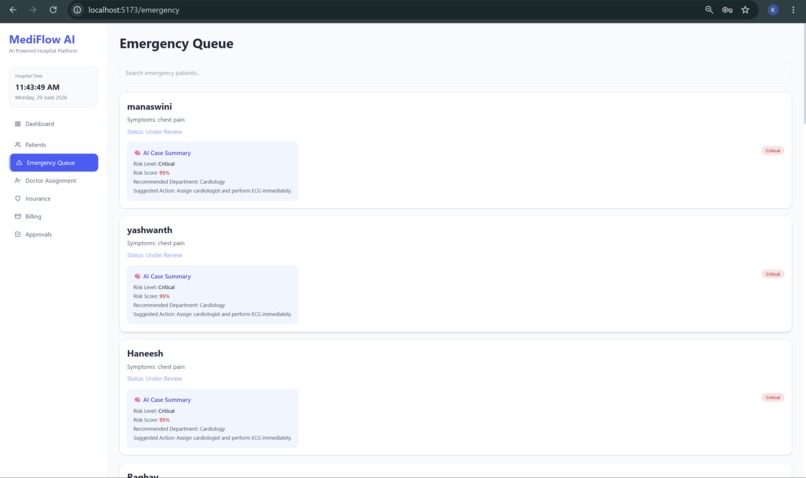Click the MediFlow AI logo title
806x478 pixels.
pyautogui.click(x=42, y=40)
